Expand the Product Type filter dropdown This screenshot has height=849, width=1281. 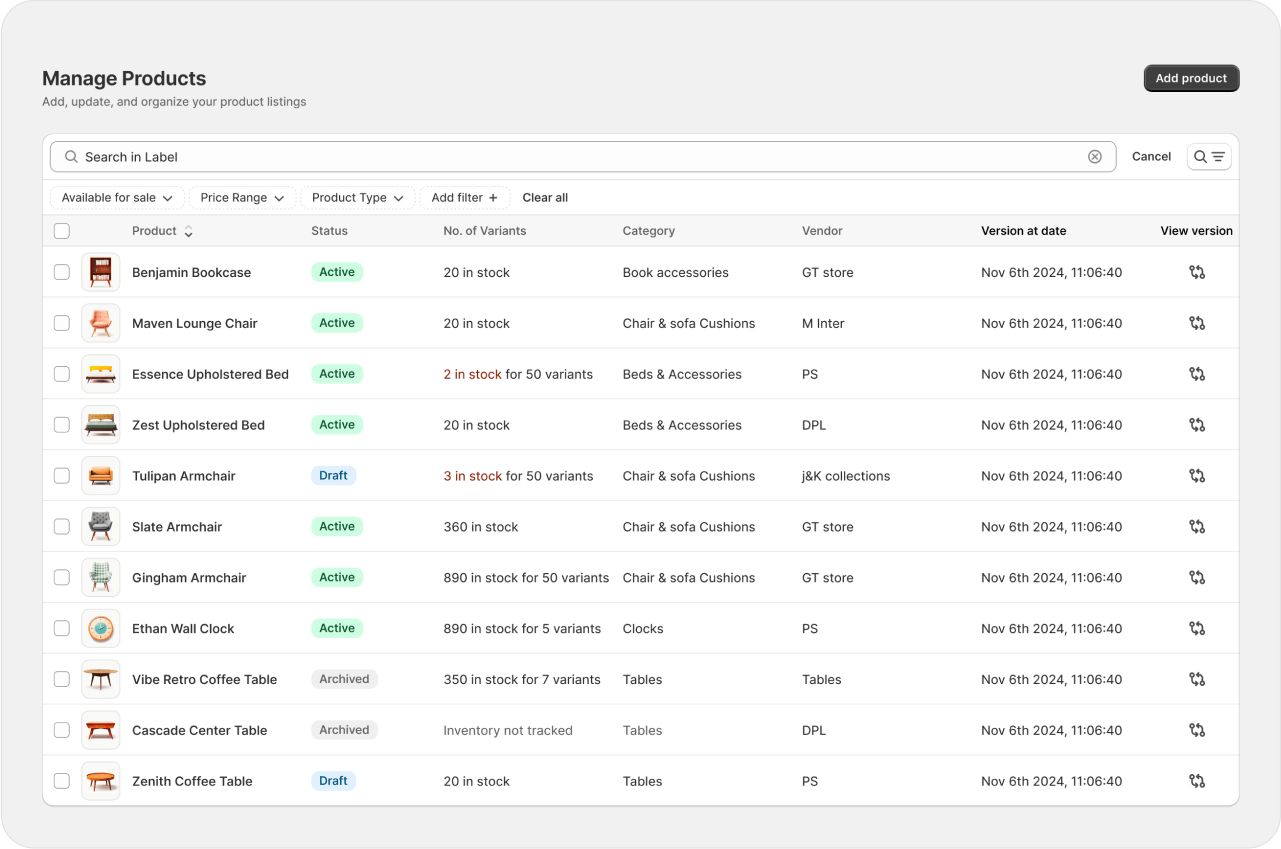tap(357, 198)
